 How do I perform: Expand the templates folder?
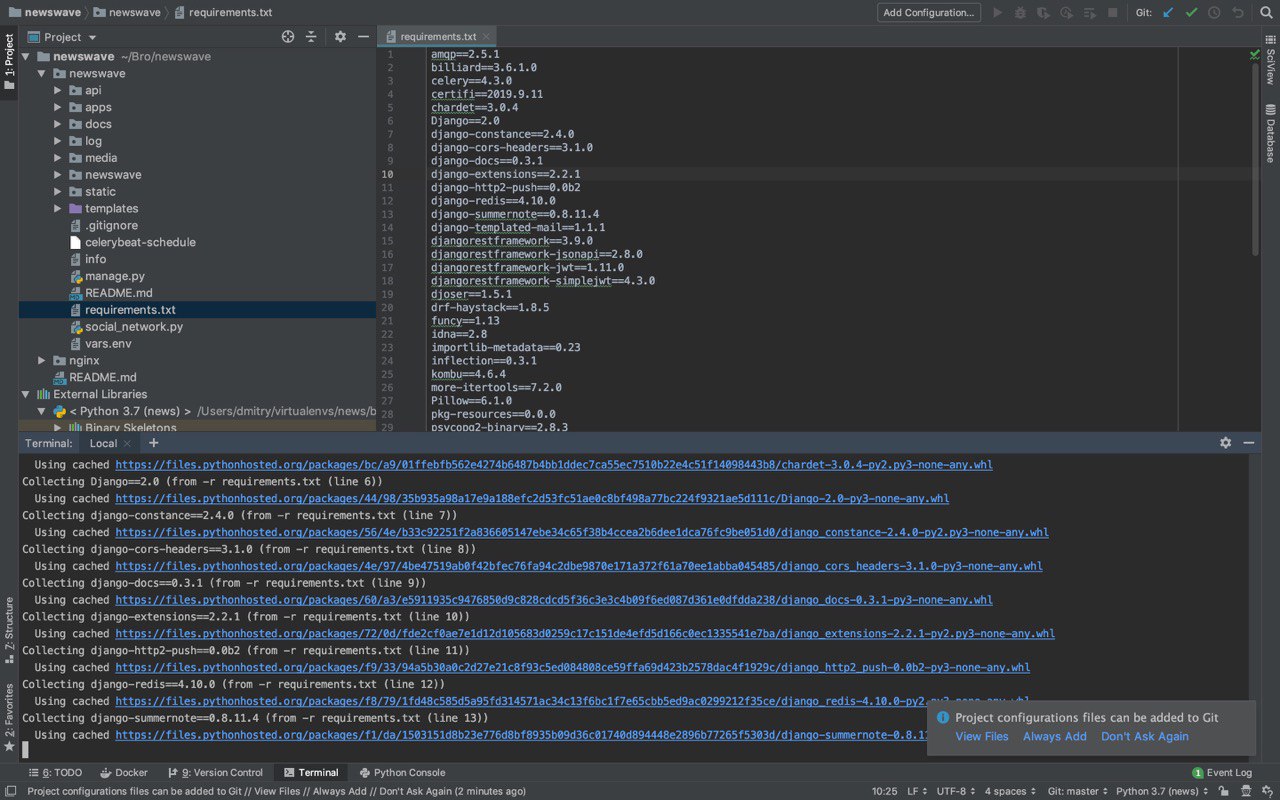coord(58,208)
